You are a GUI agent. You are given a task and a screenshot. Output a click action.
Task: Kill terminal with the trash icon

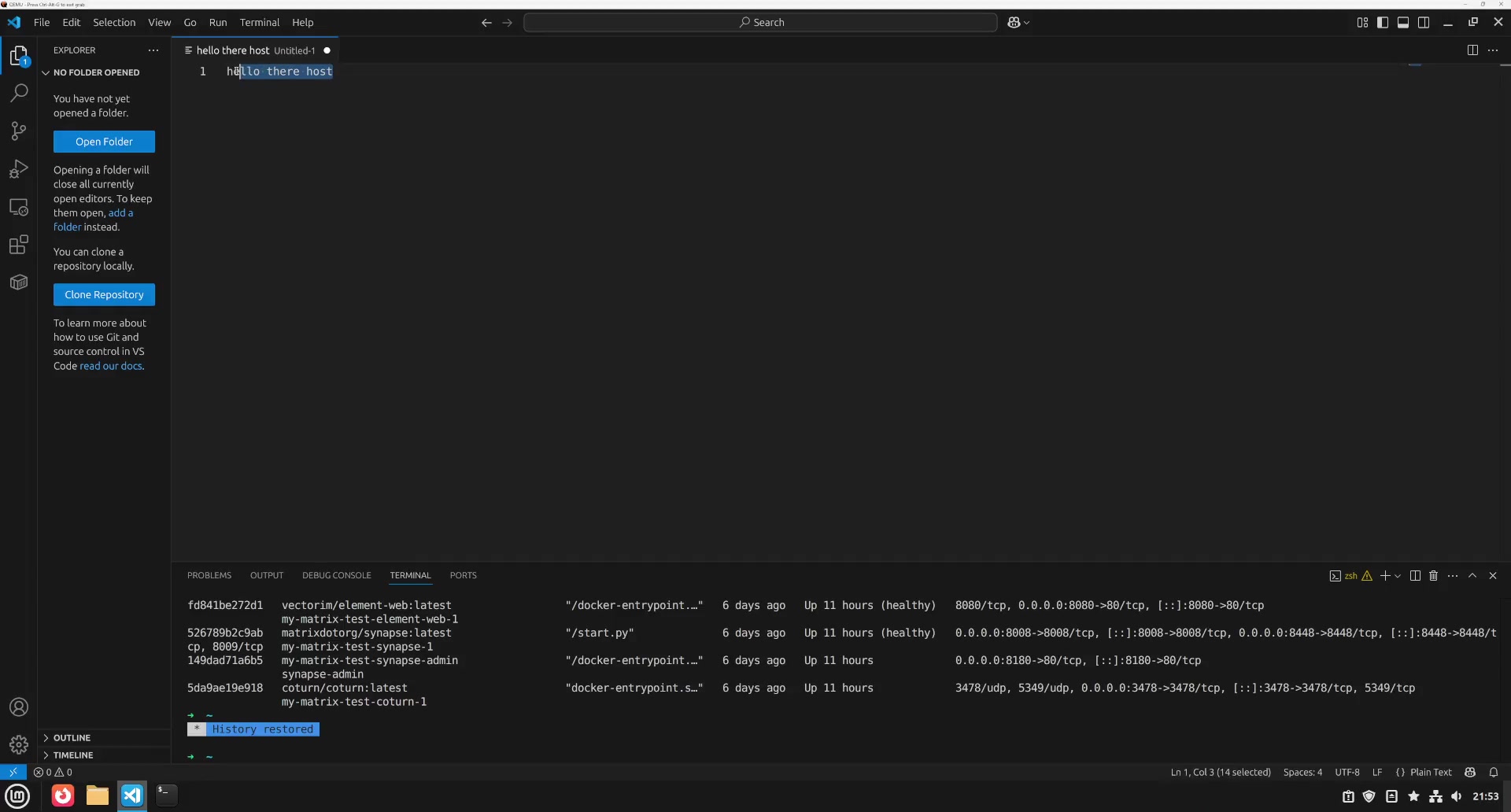point(1433,576)
